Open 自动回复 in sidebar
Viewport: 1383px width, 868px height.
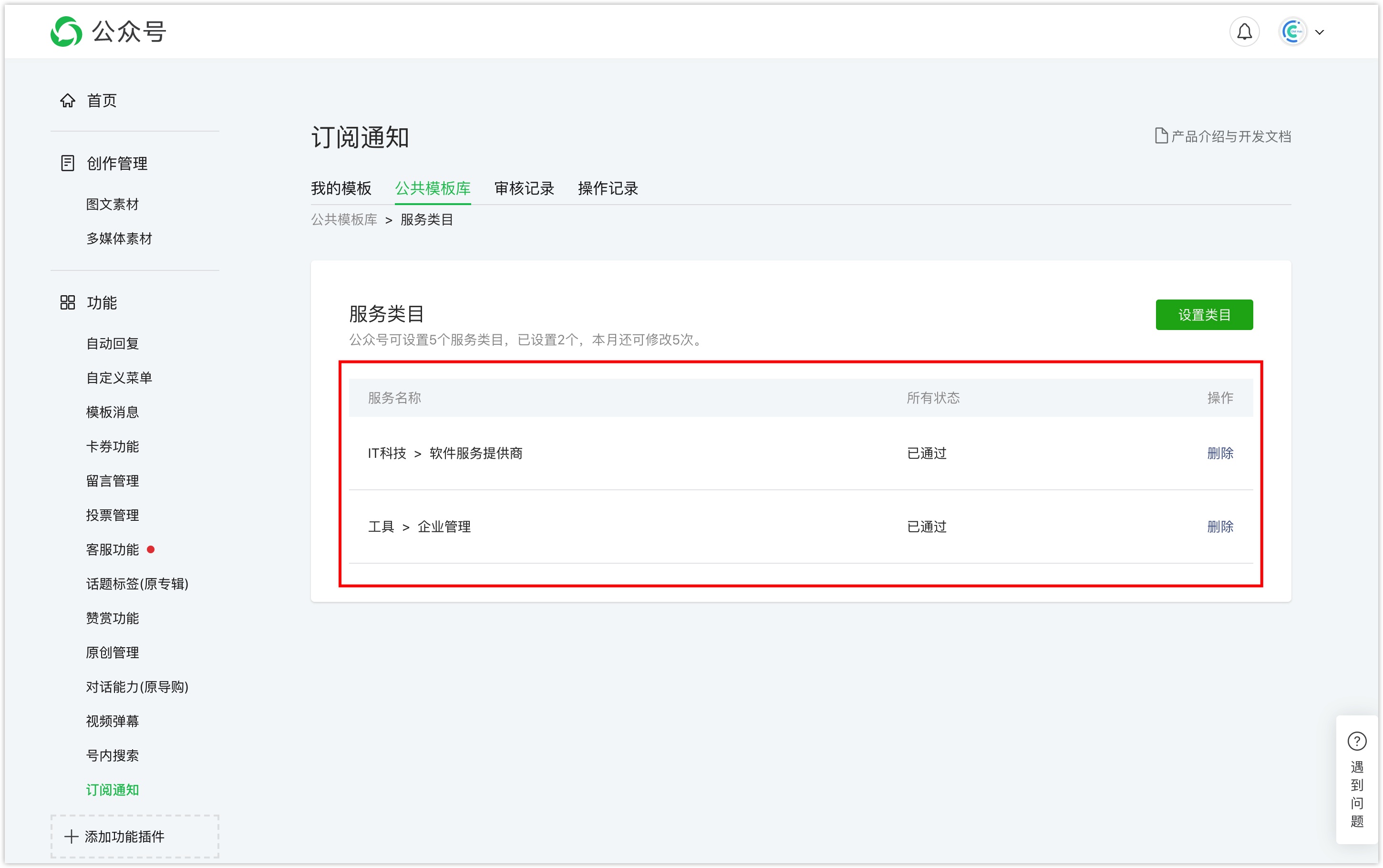(113, 343)
